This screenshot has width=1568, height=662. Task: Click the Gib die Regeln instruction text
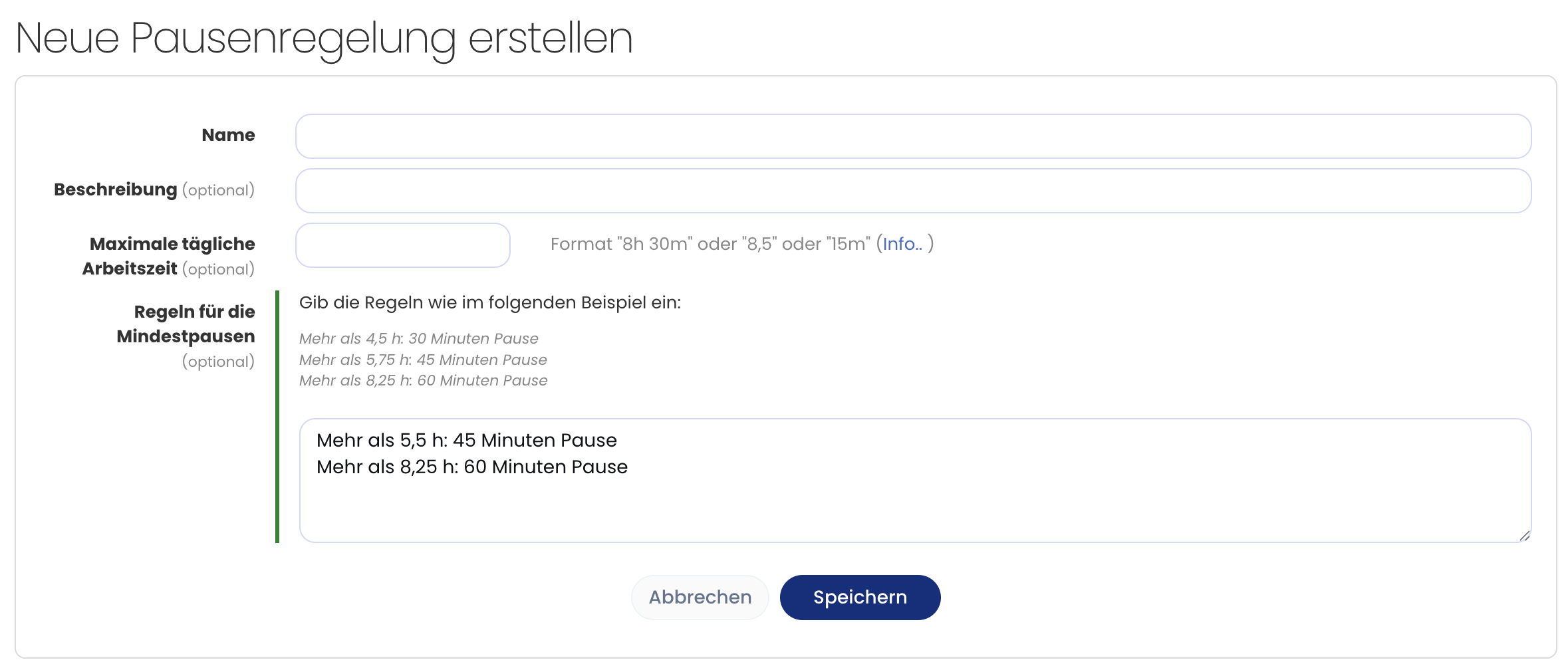coord(489,302)
